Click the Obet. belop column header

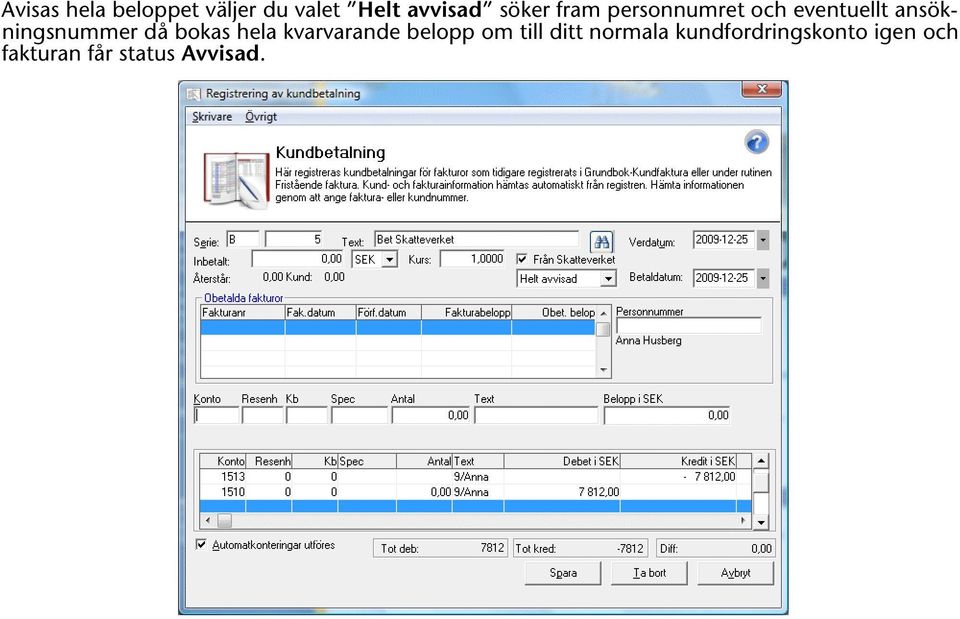click(553, 312)
